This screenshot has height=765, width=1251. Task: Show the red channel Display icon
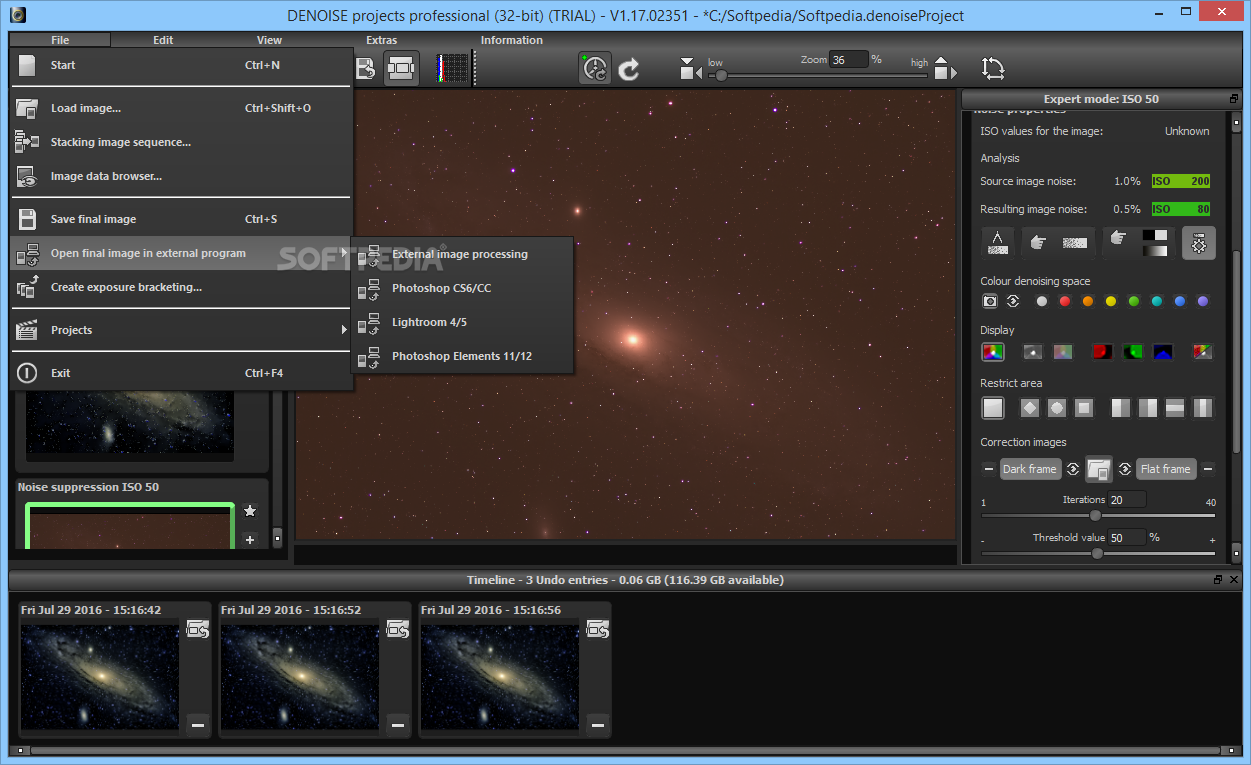tap(1102, 351)
